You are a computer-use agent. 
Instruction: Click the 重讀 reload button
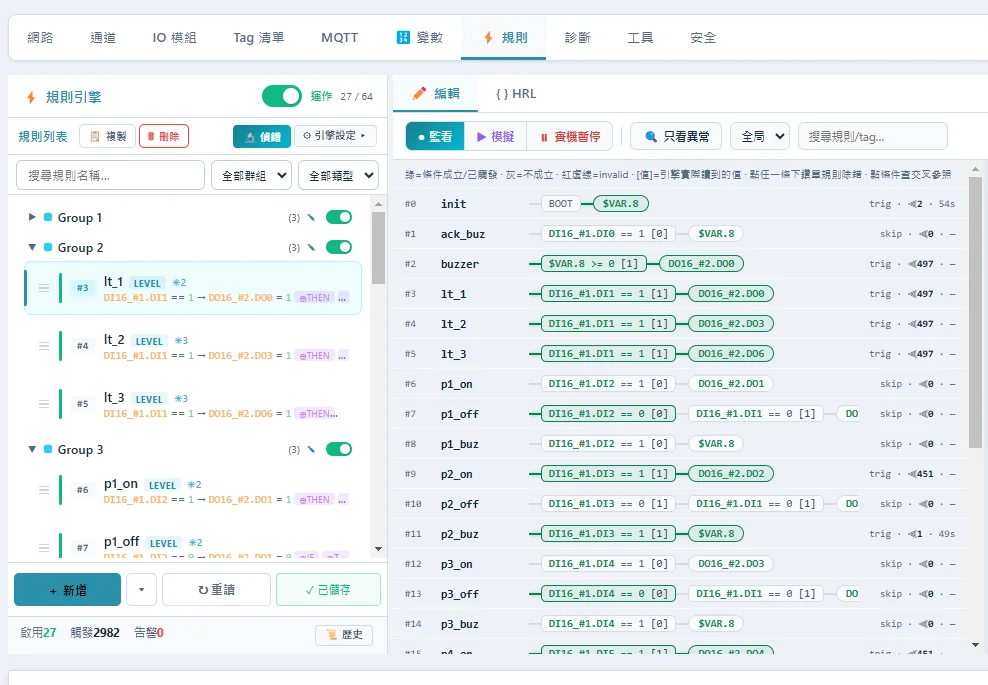click(x=216, y=590)
